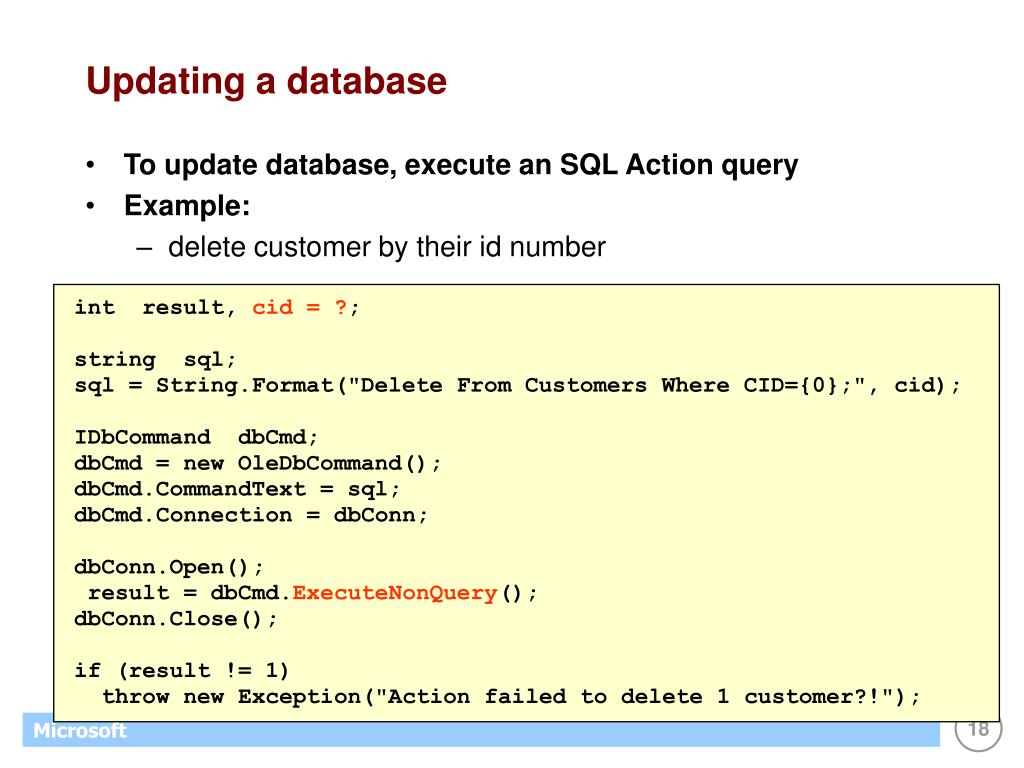Screen dimensions: 1024x768
Task: Click the slide number 18 circle
Action: (978, 731)
